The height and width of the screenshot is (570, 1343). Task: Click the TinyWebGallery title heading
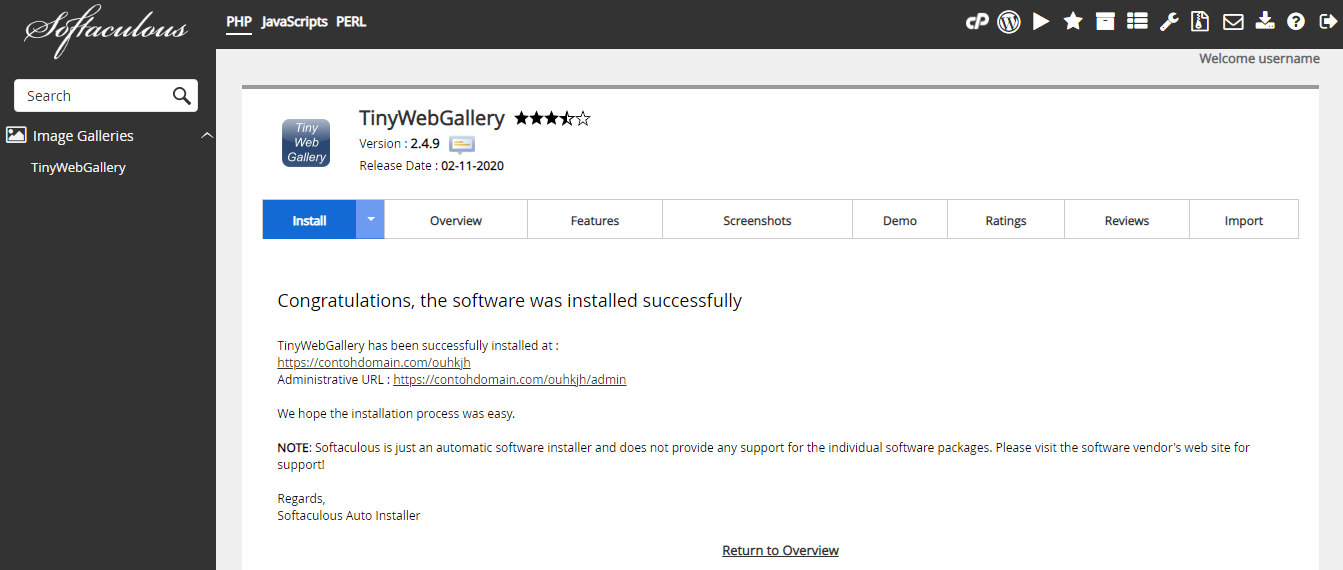432,119
